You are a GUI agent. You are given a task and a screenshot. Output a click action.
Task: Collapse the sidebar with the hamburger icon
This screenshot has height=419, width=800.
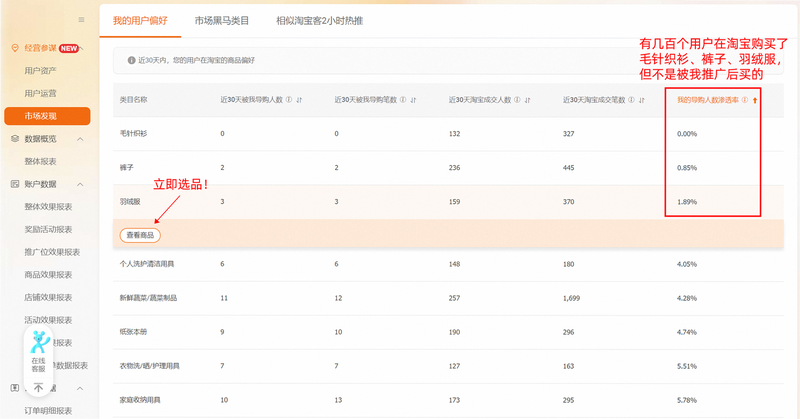pos(81,20)
